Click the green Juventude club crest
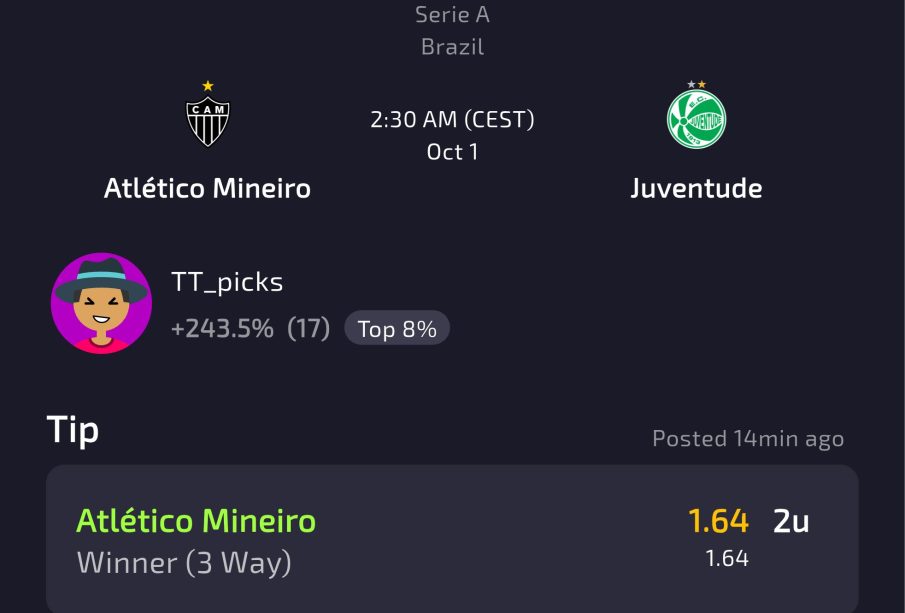 696,119
